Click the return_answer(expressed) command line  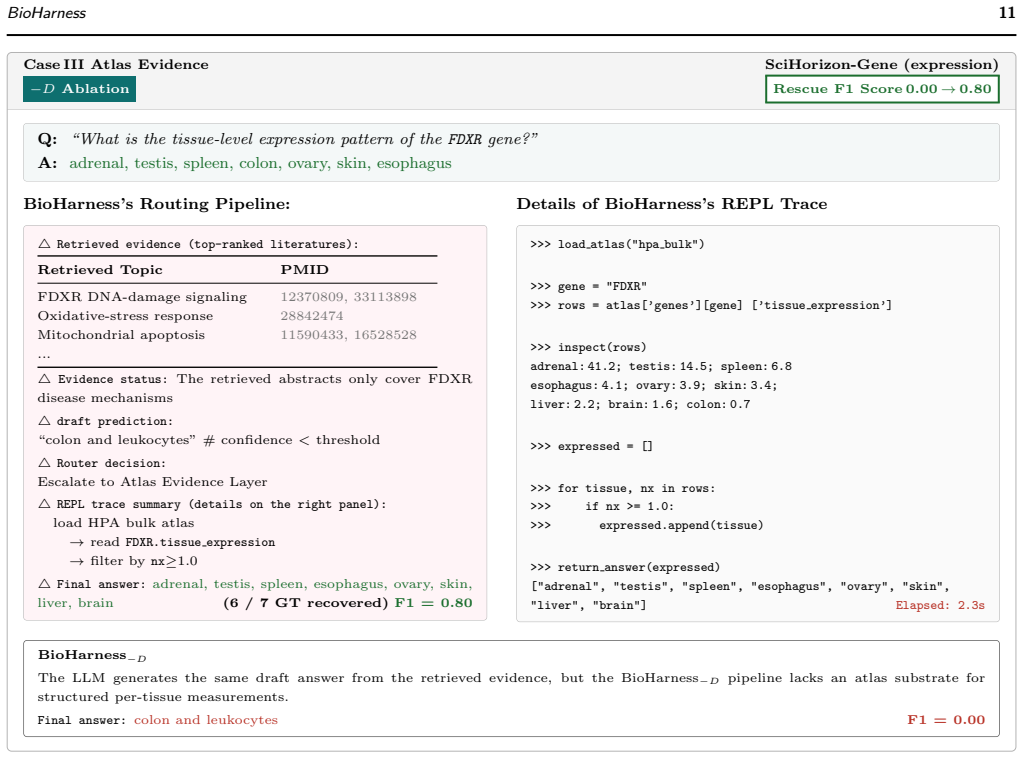pyautogui.click(x=625, y=567)
